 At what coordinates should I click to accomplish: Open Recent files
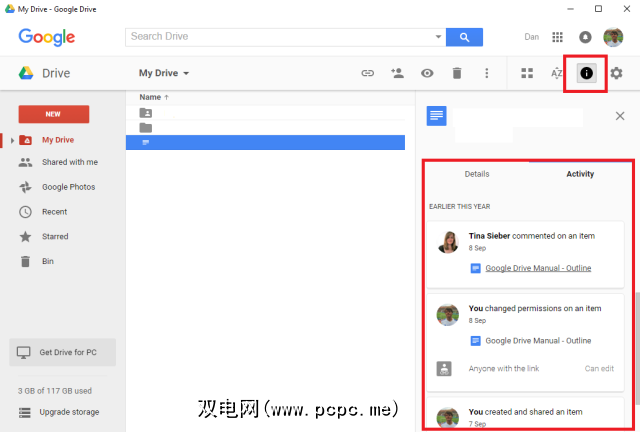coord(54,212)
